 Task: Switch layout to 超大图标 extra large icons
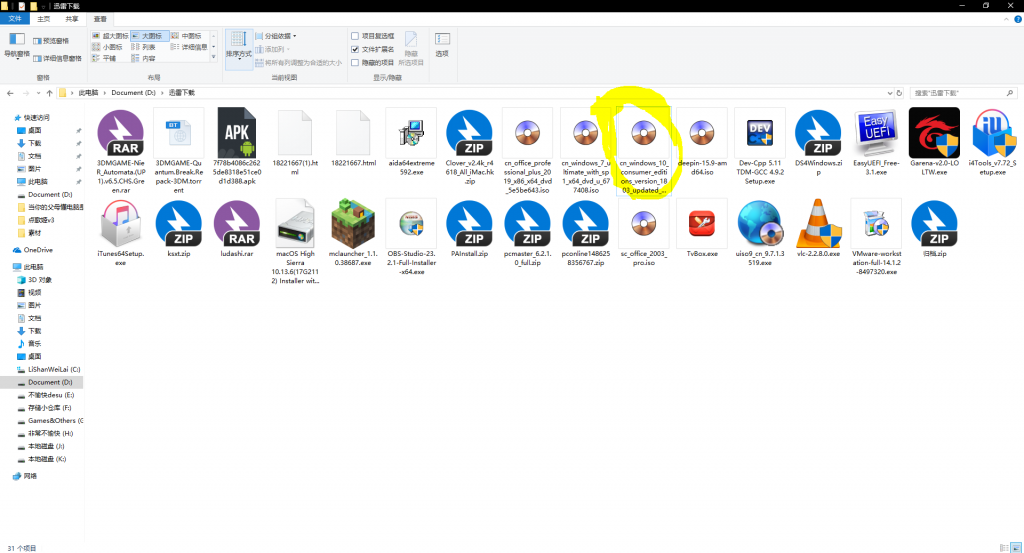(110, 36)
